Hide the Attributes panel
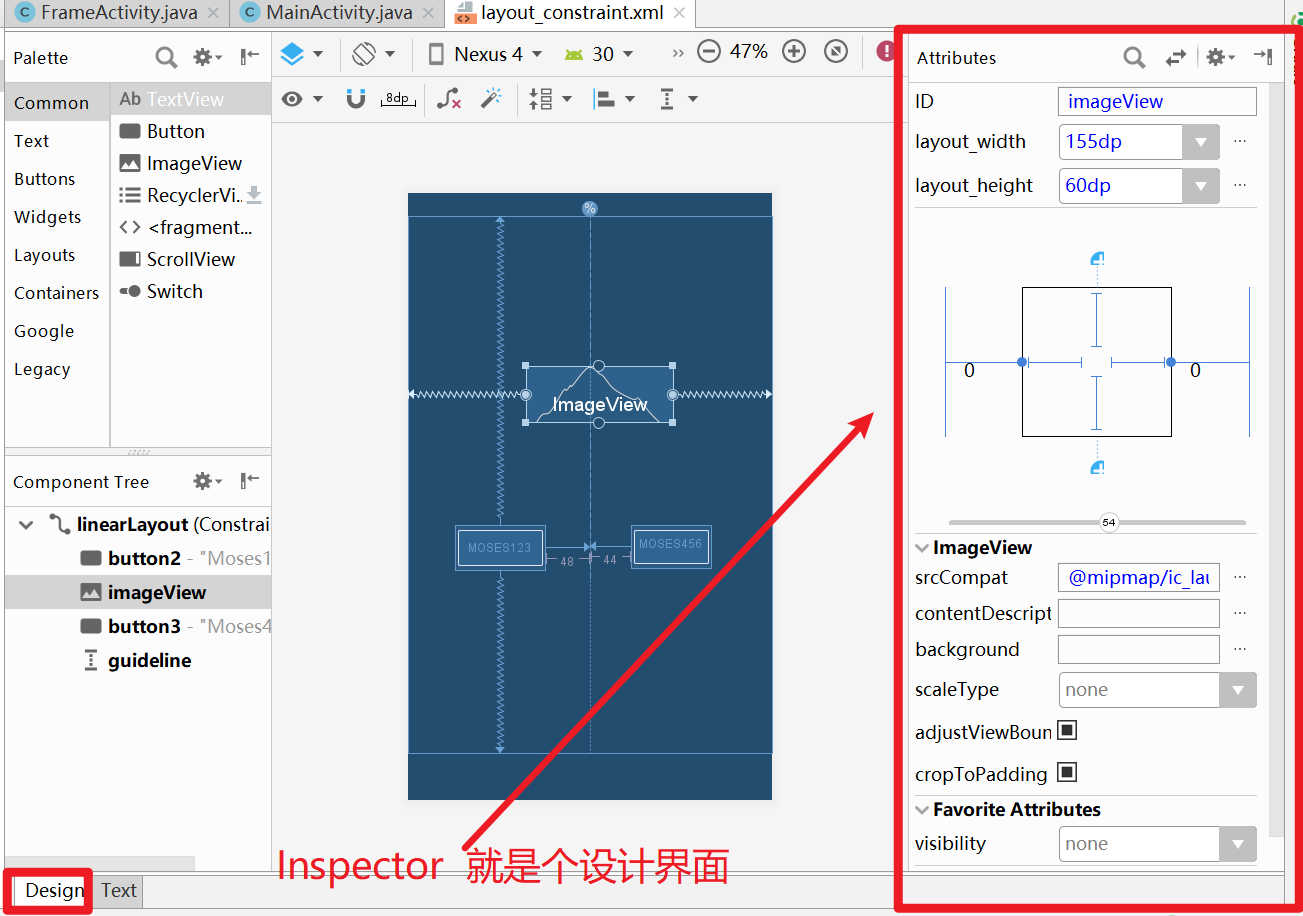Image resolution: width=1303 pixels, height=916 pixels. pyautogui.click(x=1263, y=57)
